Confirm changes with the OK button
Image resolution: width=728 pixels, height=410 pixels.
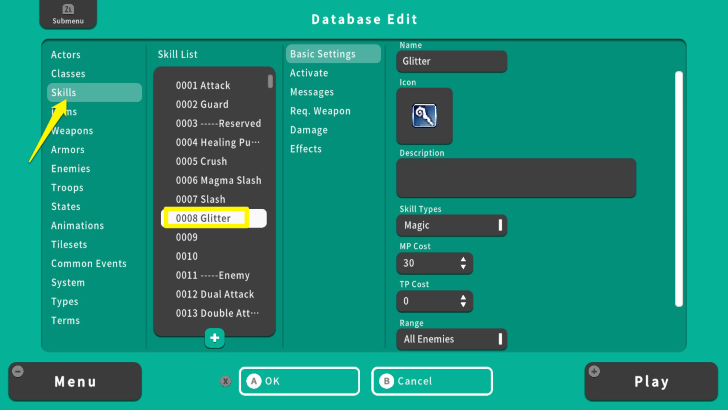click(299, 381)
